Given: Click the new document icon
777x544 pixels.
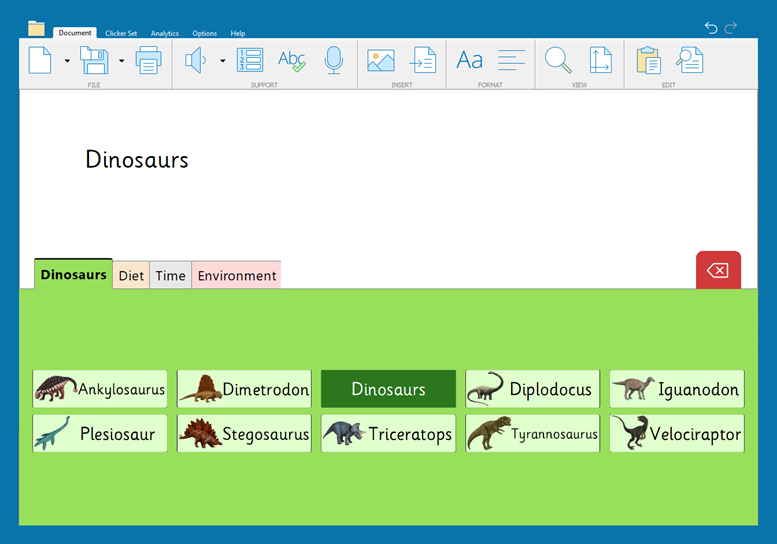Looking at the screenshot, I should click(x=40, y=60).
